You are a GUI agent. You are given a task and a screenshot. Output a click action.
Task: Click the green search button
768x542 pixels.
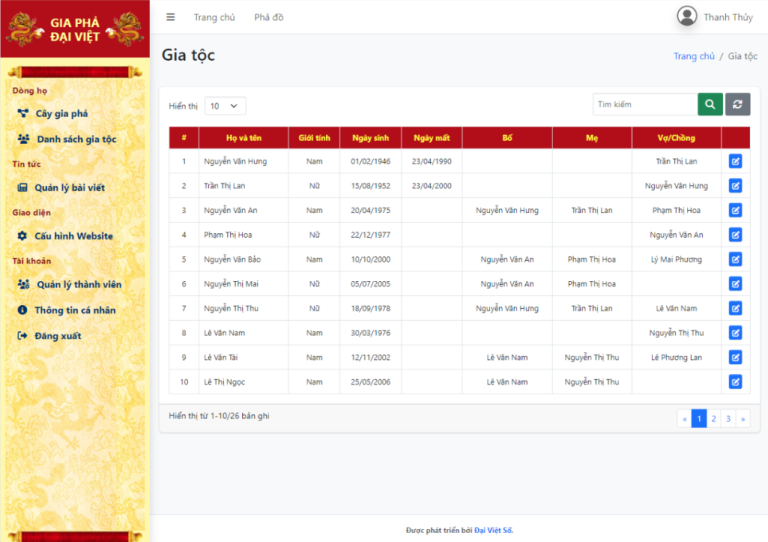click(710, 105)
